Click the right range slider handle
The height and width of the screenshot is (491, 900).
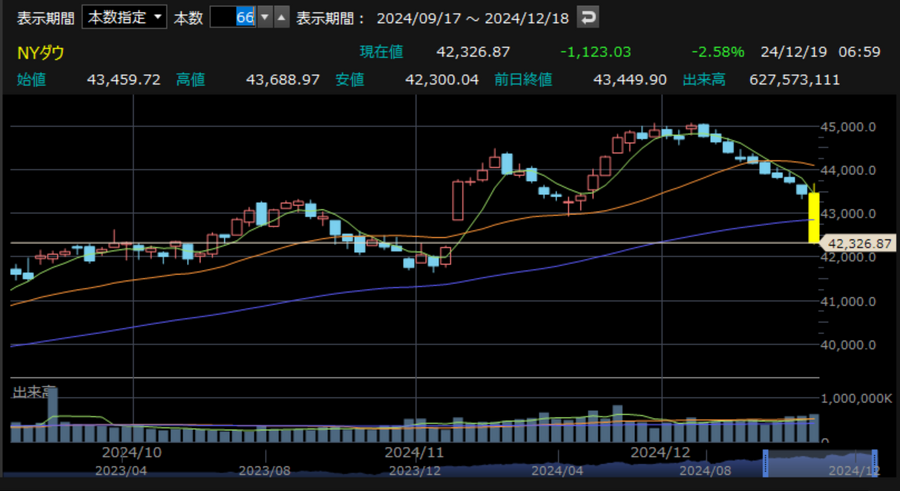[x=874, y=463]
